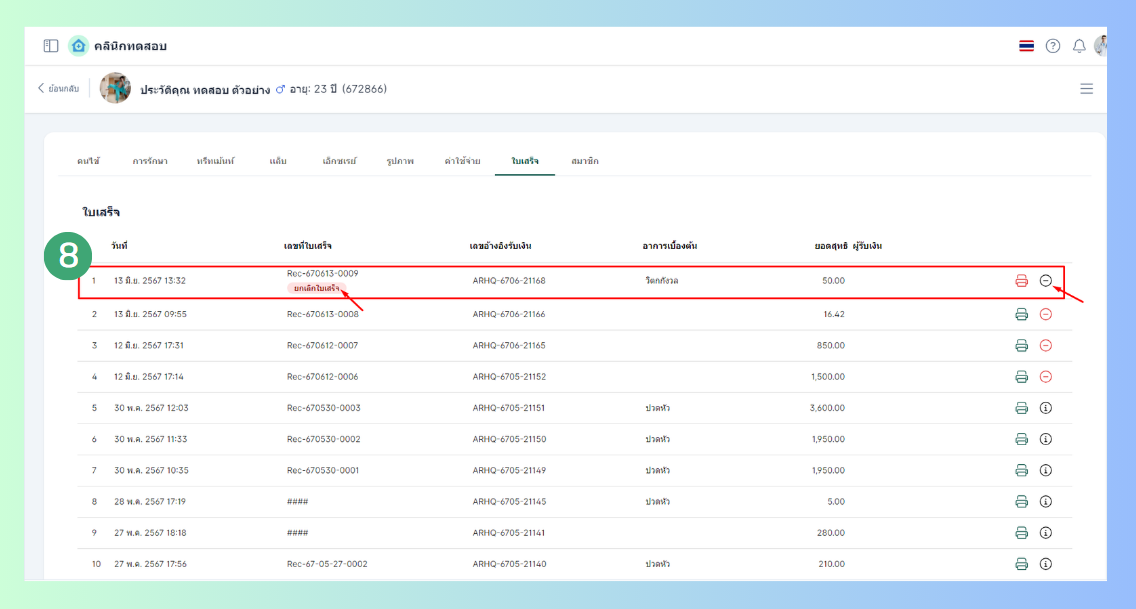Image resolution: width=1136 pixels, height=609 pixels.
Task: Select the ค่าใช้จ่าย tab
Action: (x=462, y=161)
